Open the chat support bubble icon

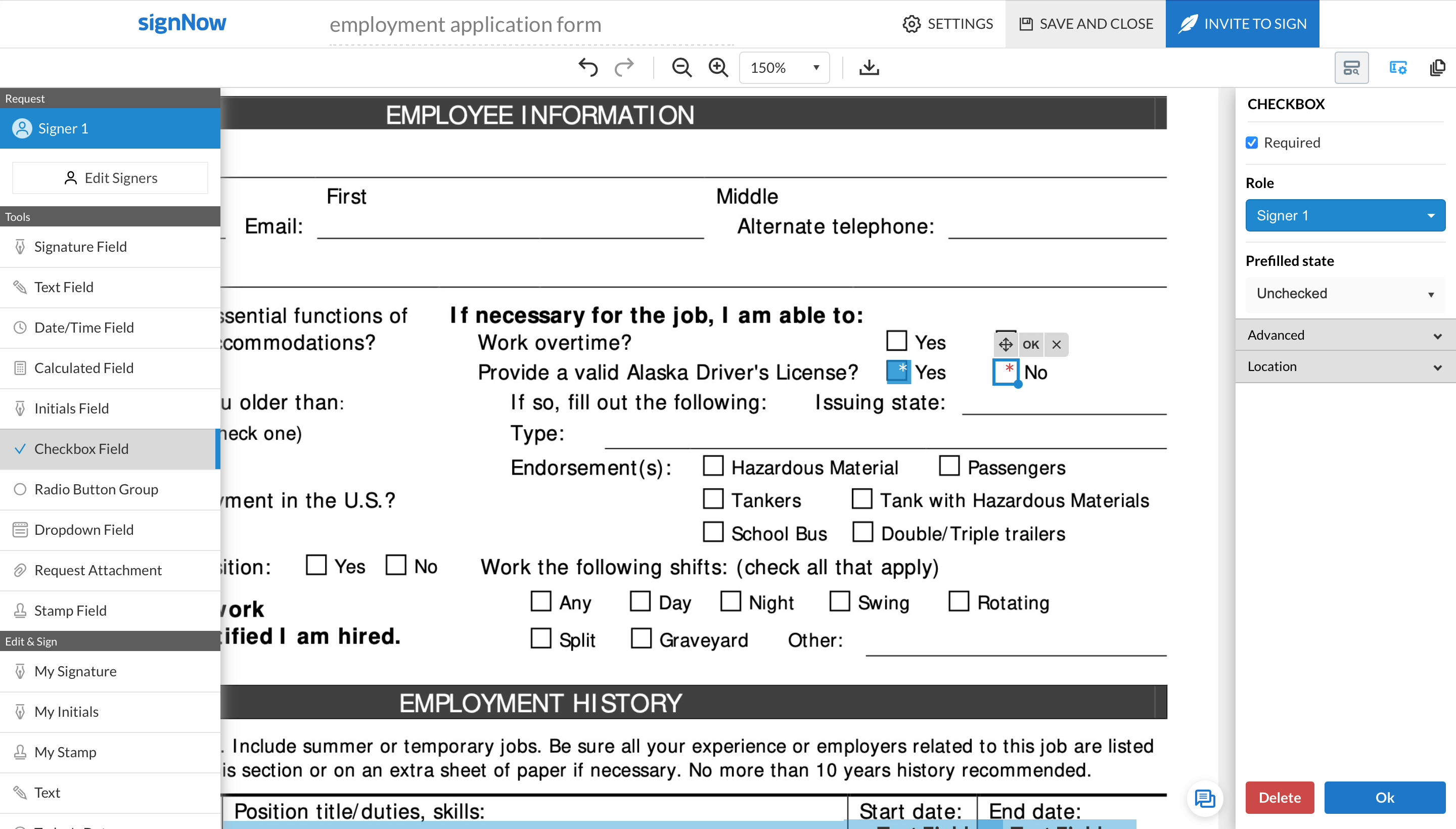point(1204,798)
